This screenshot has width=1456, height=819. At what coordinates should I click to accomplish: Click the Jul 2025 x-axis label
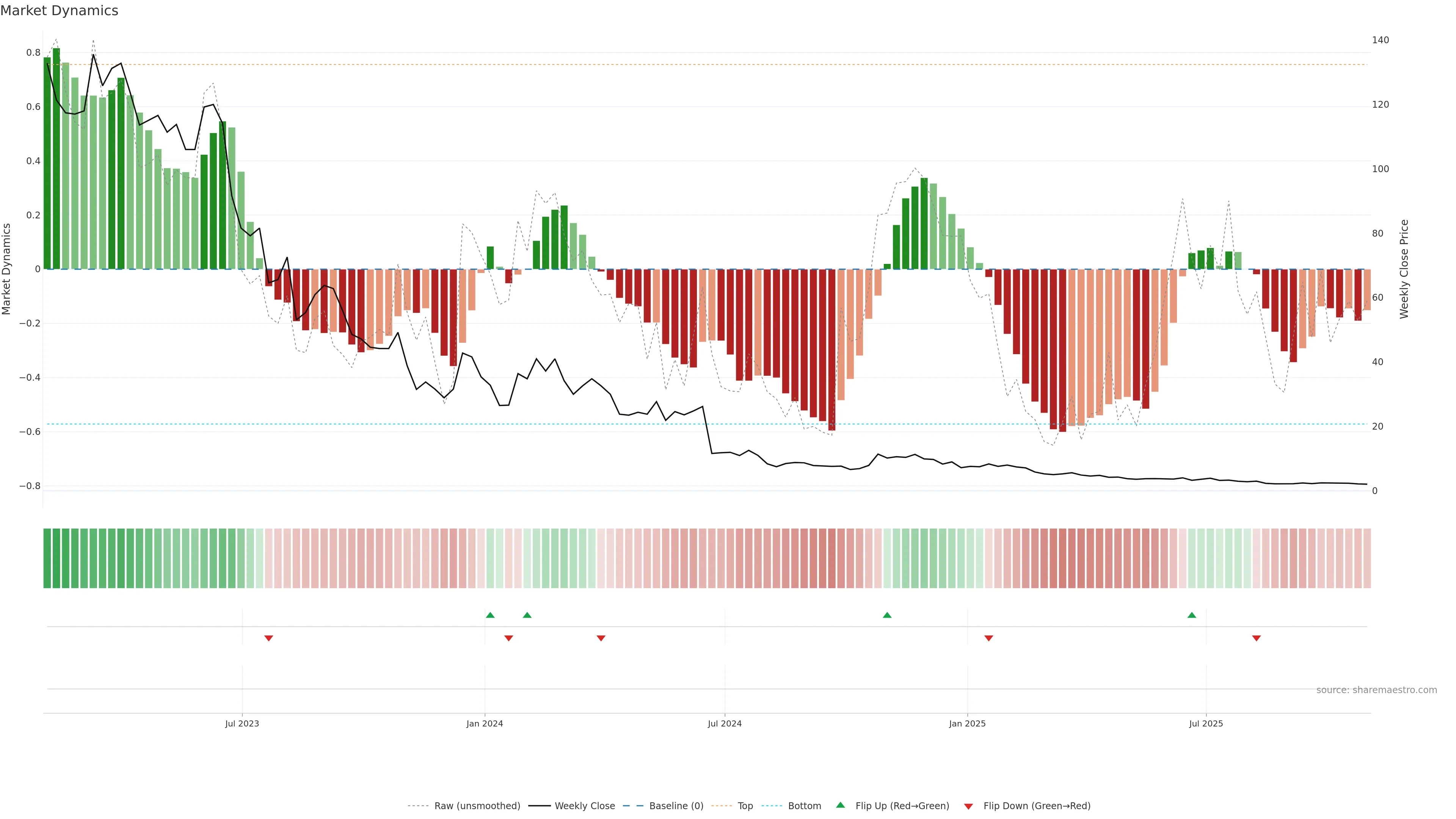tap(1206, 723)
